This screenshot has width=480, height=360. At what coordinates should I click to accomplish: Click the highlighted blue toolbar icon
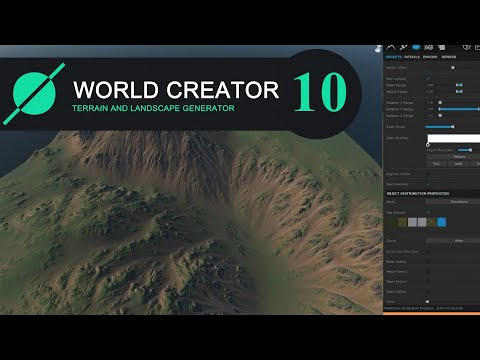coord(416,48)
